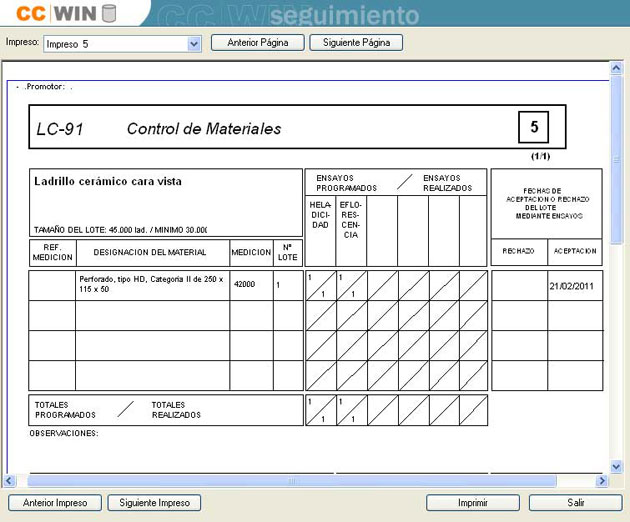Screen dimensions: 630x522
Task: Click the medicion value 42000
Action: click(x=245, y=284)
